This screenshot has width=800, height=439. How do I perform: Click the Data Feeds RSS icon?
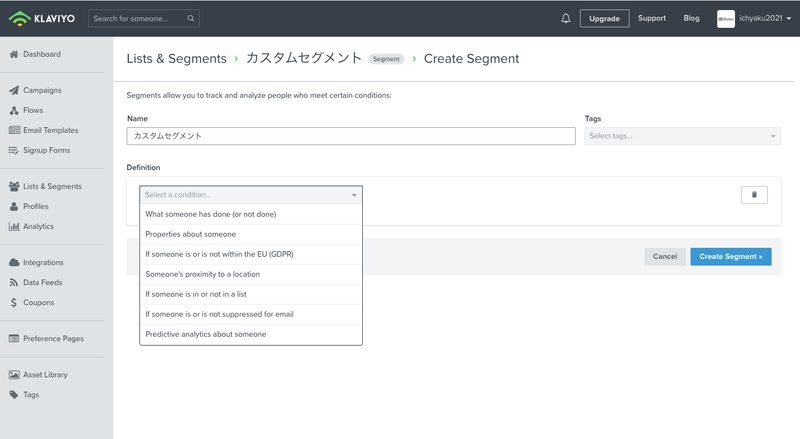pyautogui.click(x=14, y=282)
